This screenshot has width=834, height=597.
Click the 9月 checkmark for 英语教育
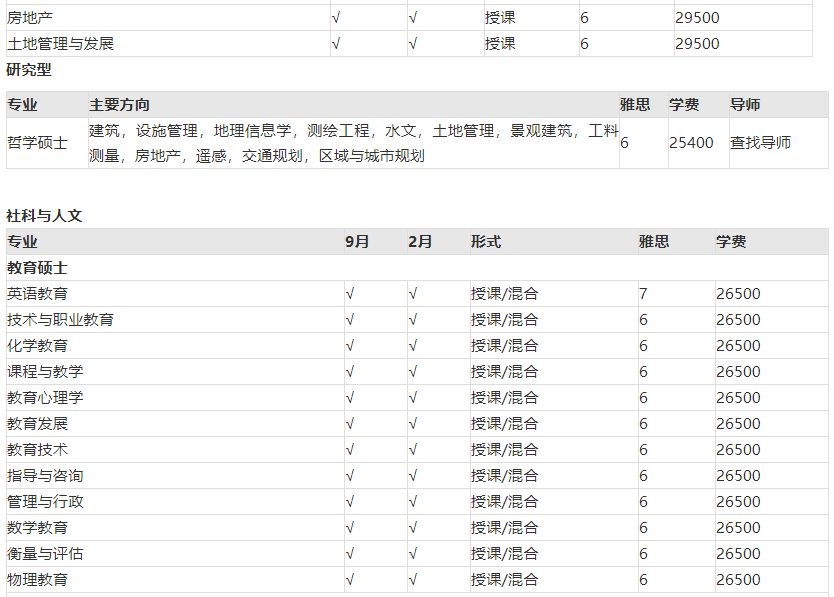tap(350, 294)
